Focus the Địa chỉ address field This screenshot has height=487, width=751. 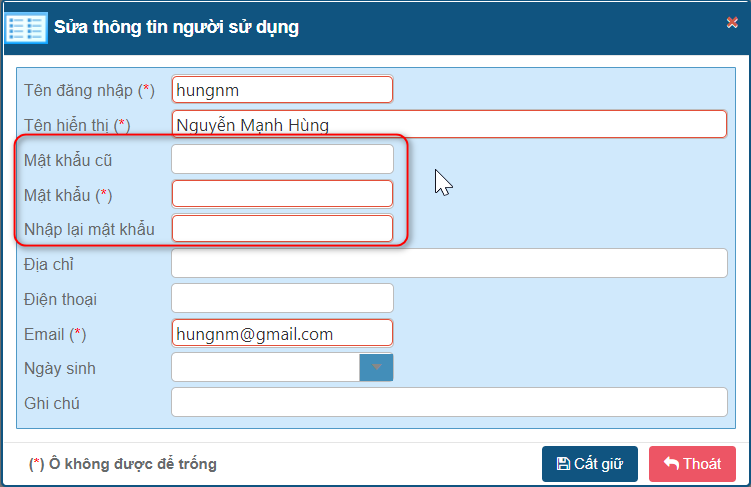(x=448, y=263)
